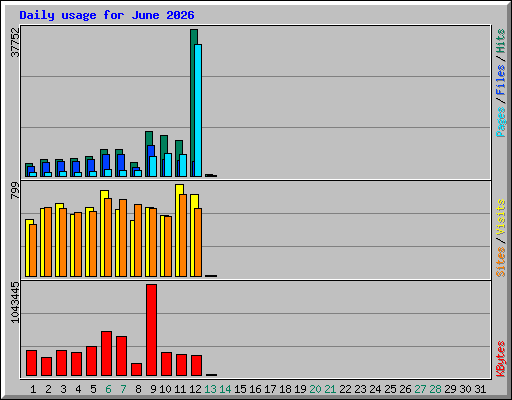
Task: Click green weekend day label 27
Action: pyautogui.click(x=420, y=389)
